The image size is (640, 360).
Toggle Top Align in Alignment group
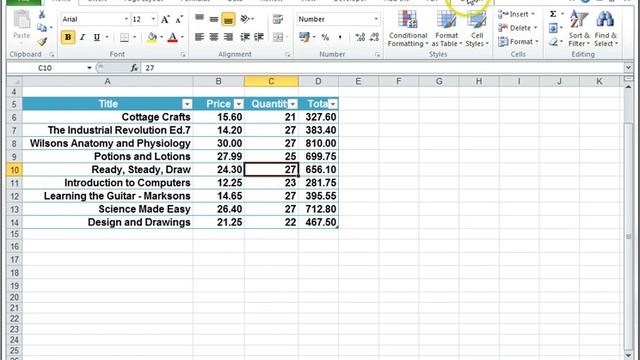click(199, 18)
